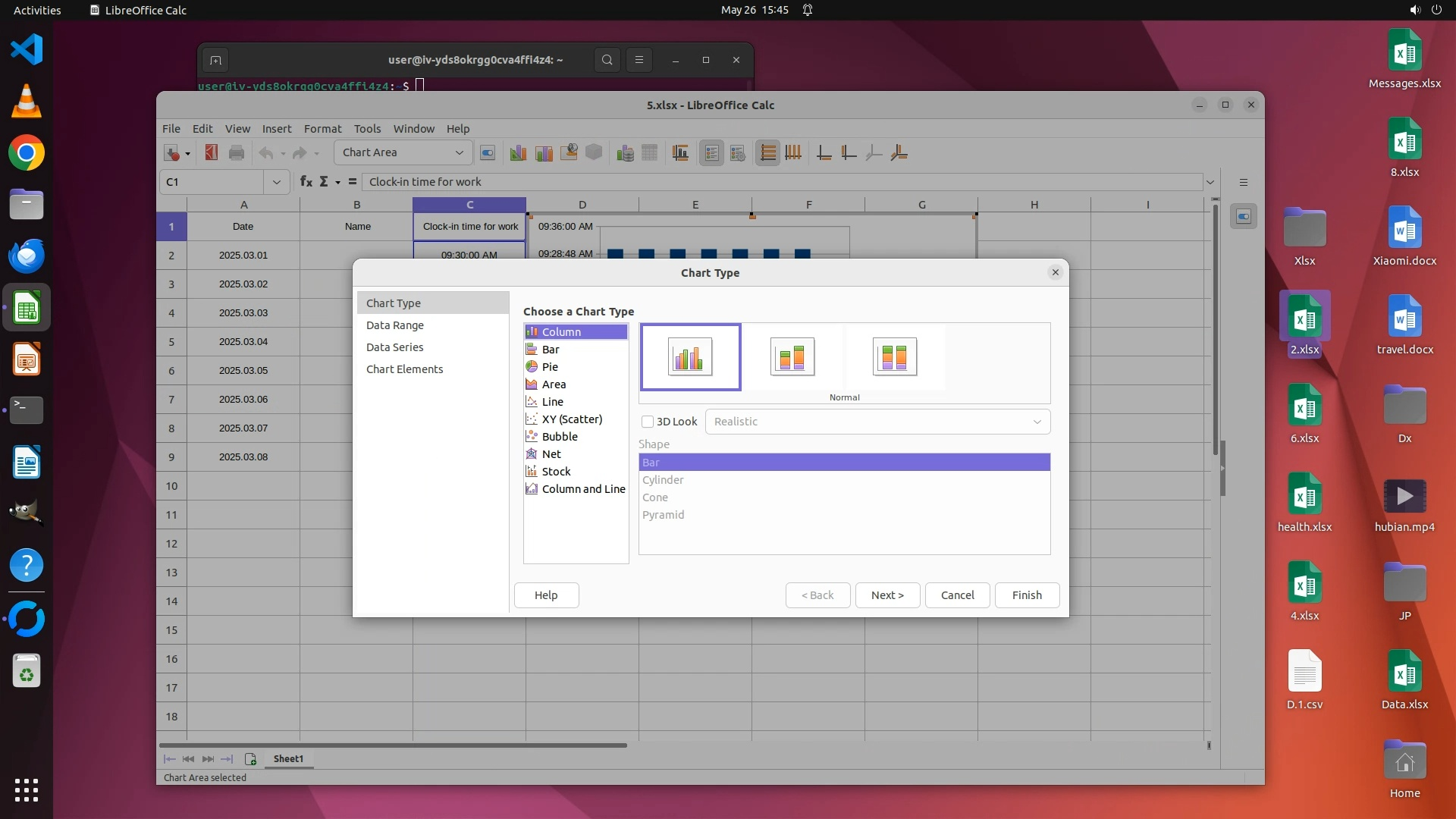Select the Bubble chart type

(x=560, y=437)
